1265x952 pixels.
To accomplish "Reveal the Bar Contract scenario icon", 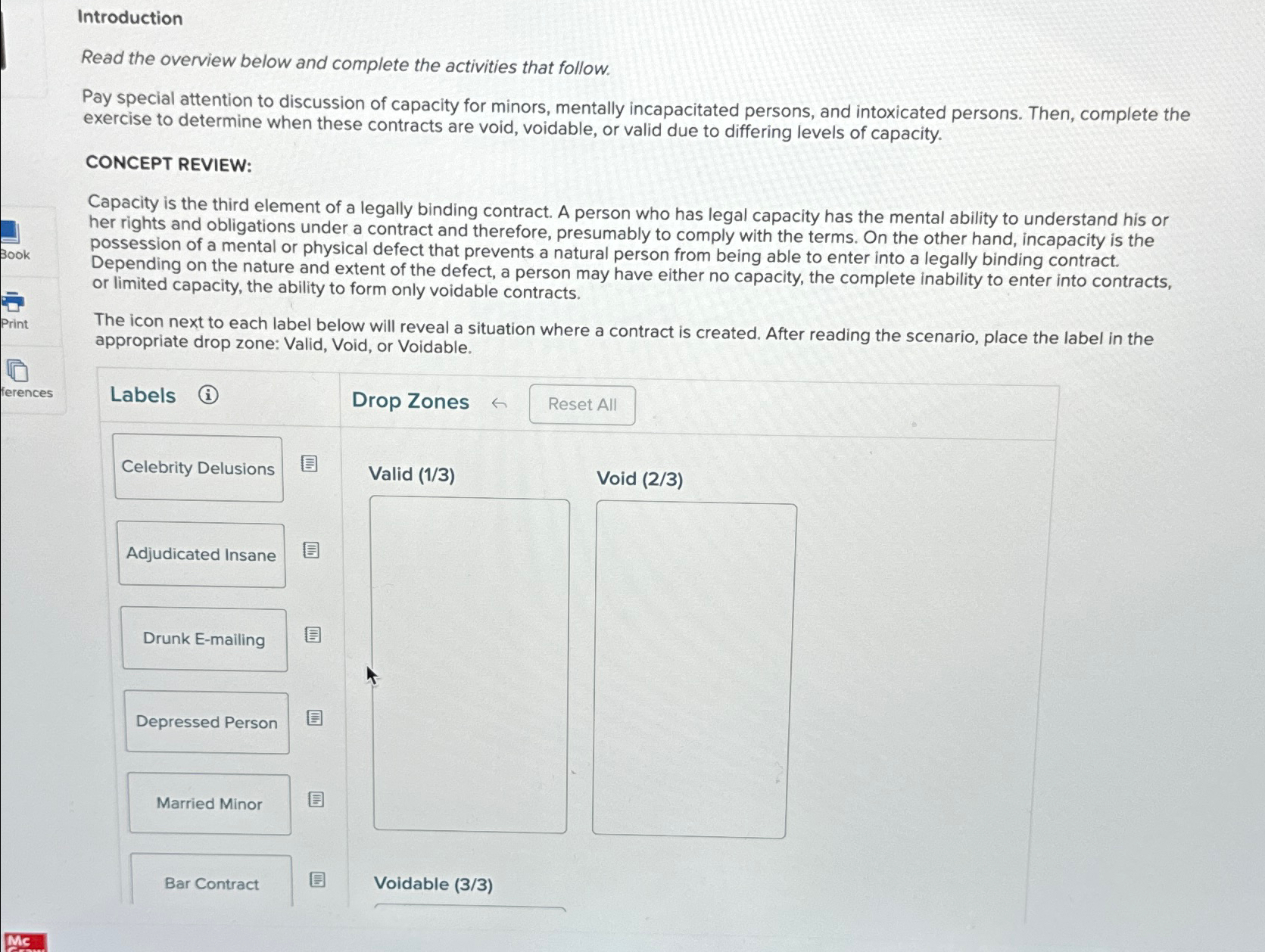I will tap(318, 879).
